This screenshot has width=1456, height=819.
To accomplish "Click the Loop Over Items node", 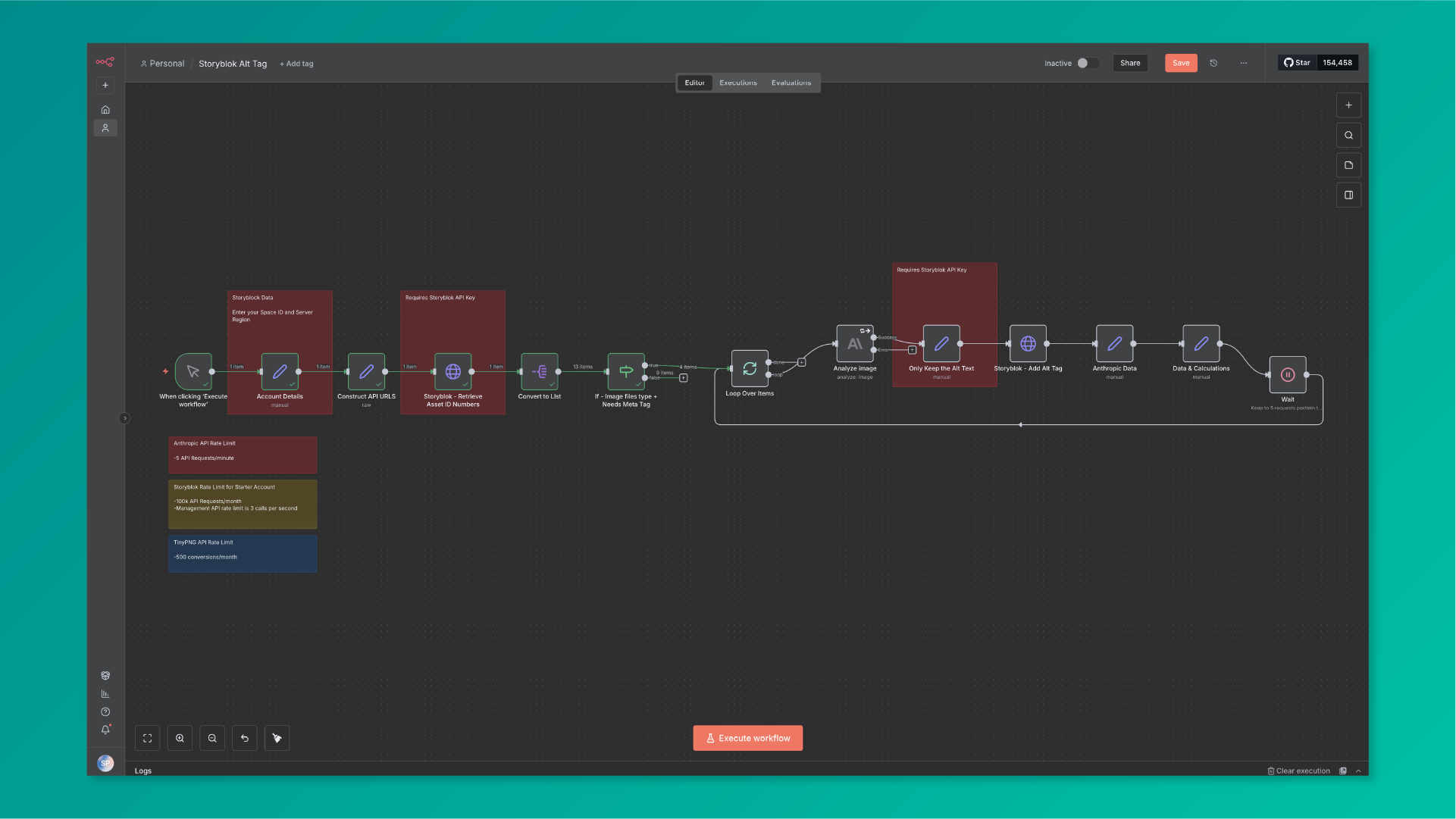I will tap(750, 368).
